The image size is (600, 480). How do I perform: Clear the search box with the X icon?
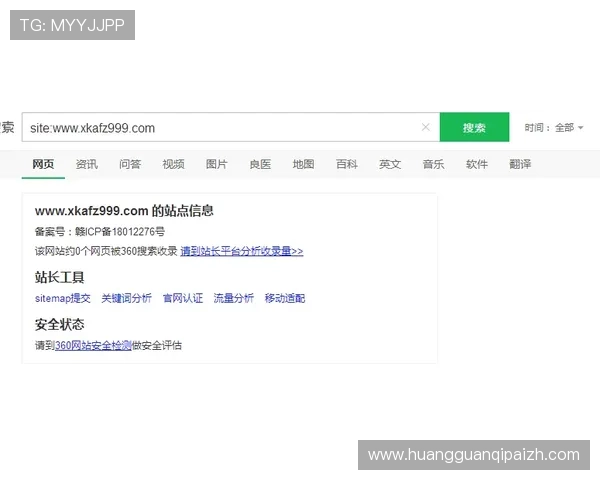click(x=426, y=127)
